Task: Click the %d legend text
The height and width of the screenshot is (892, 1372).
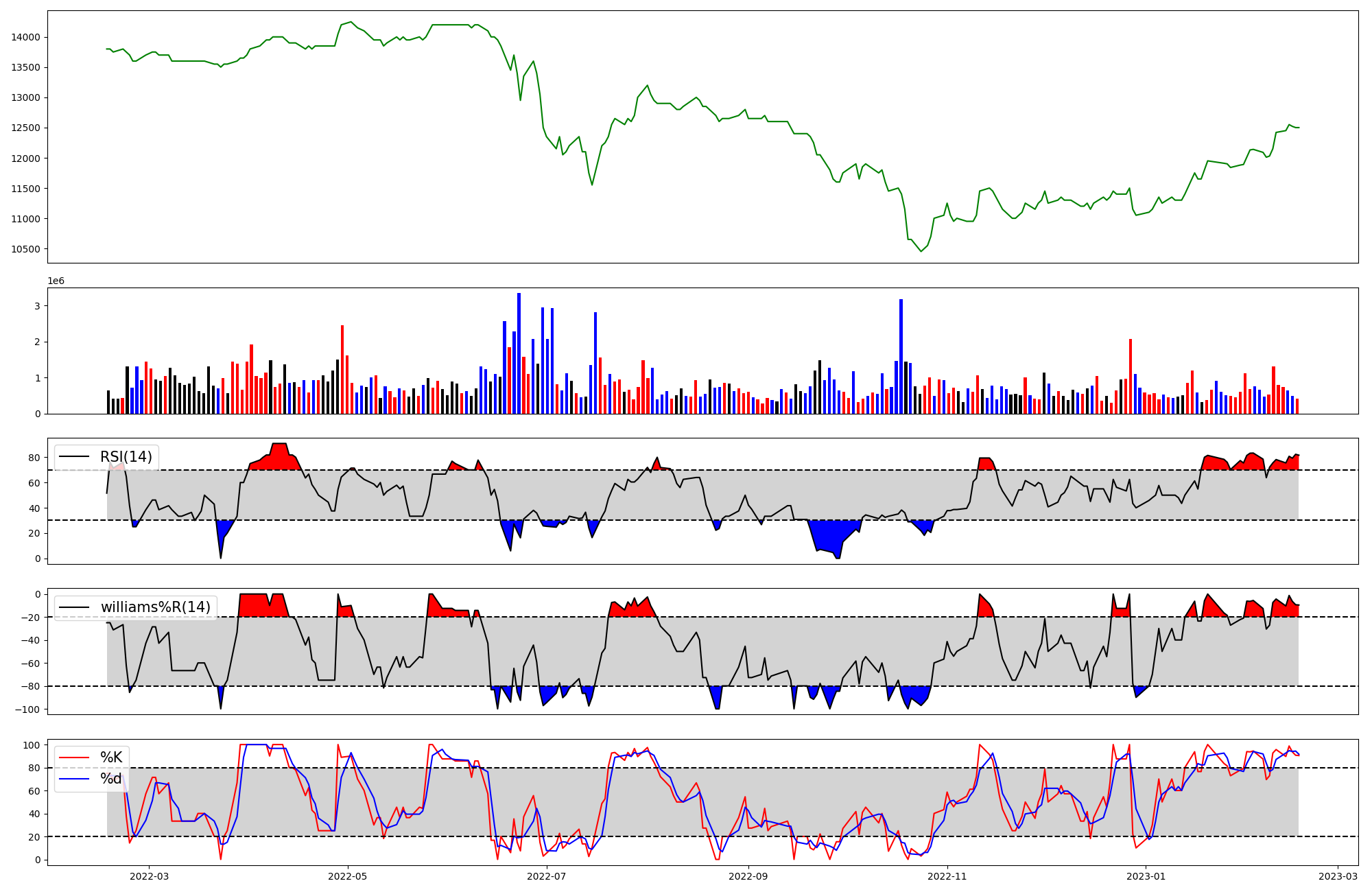Action: pyautogui.click(x=111, y=779)
